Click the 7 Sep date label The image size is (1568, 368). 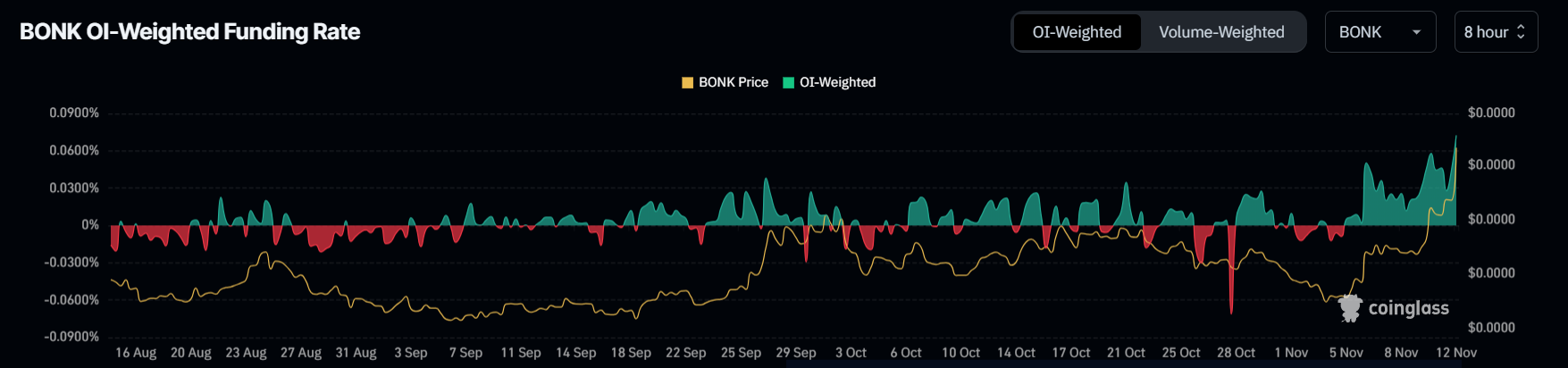coord(465,353)
